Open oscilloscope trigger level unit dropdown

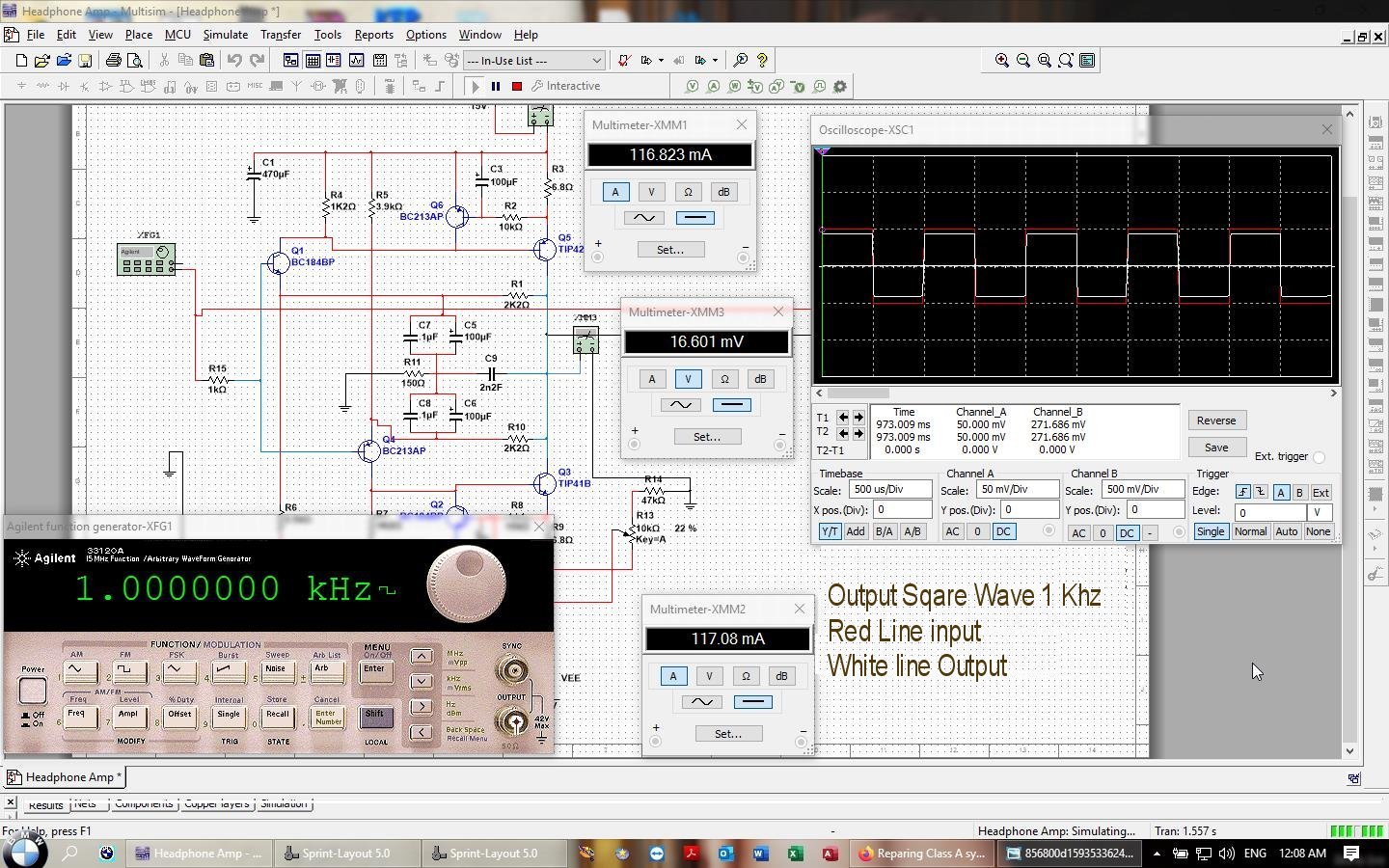1318,513
